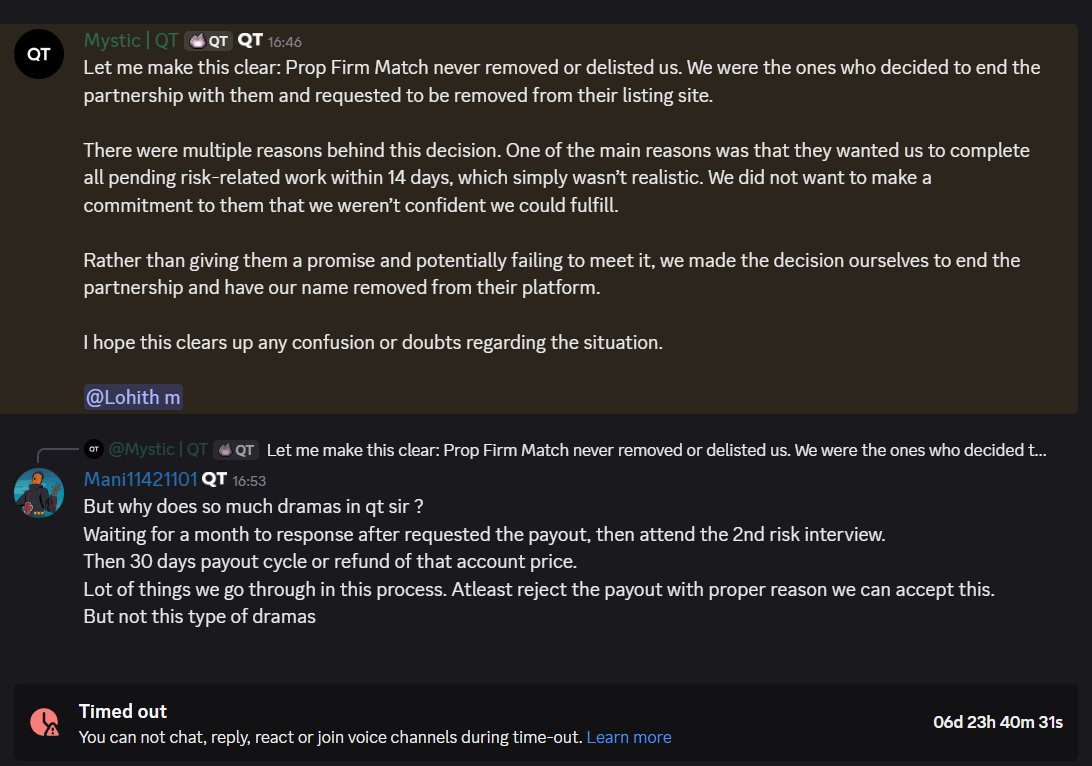Image resolution: width=1092 pixels, height=766 pixels.
Task: Click the timed out clock warning icon
Action: point(45,722)
